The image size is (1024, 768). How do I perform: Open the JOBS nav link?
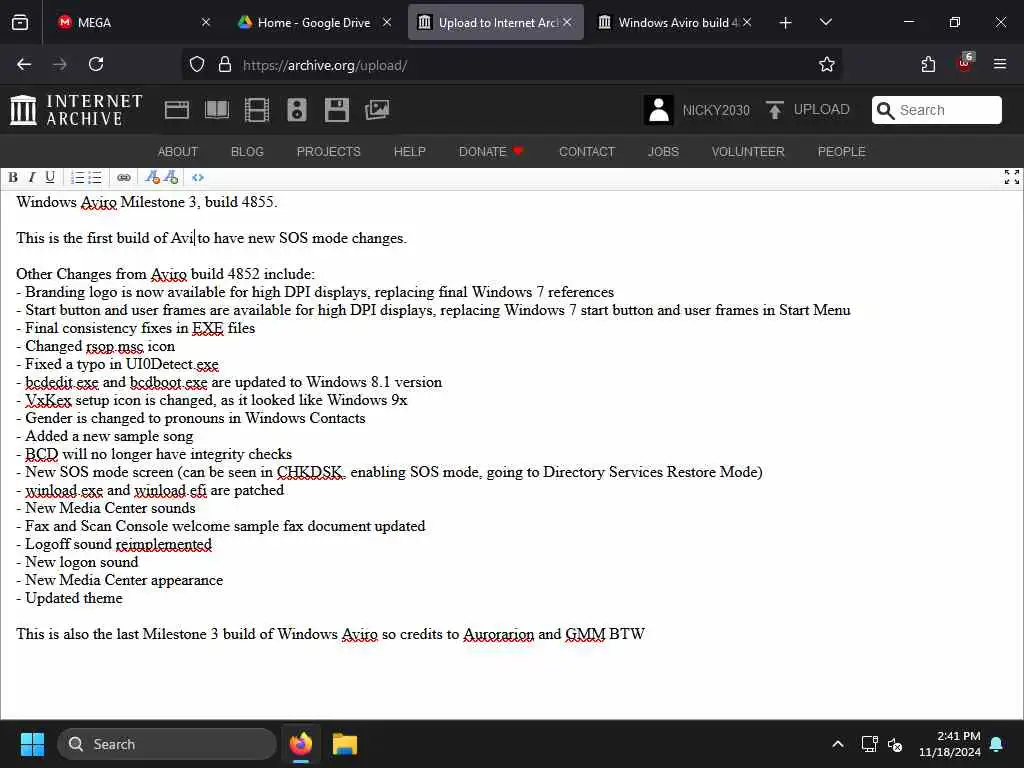tap(663, 152)
